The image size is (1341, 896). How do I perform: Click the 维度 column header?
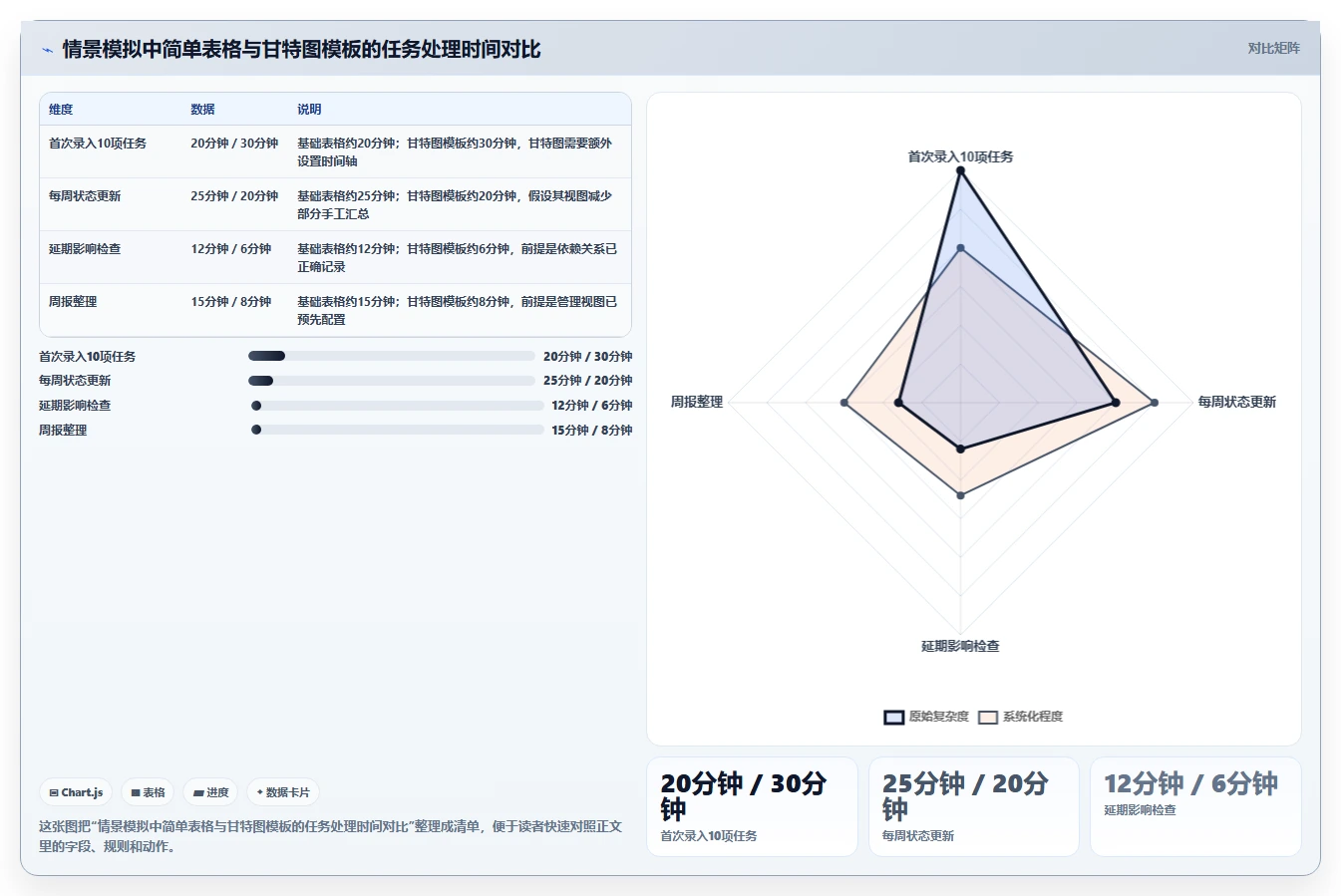click(x=61, y=110)
